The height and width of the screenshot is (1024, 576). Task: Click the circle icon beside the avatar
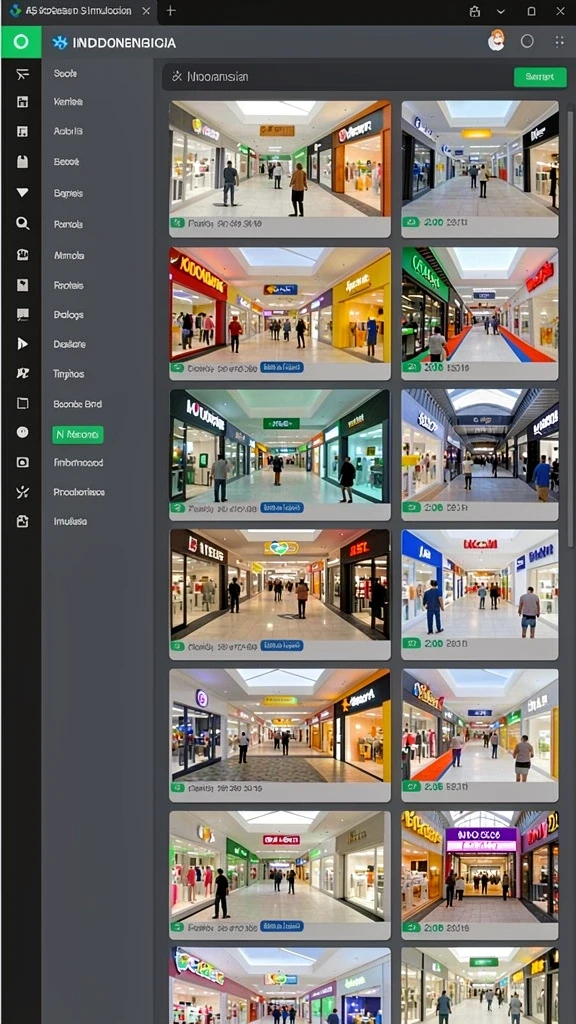coord(527,42)
